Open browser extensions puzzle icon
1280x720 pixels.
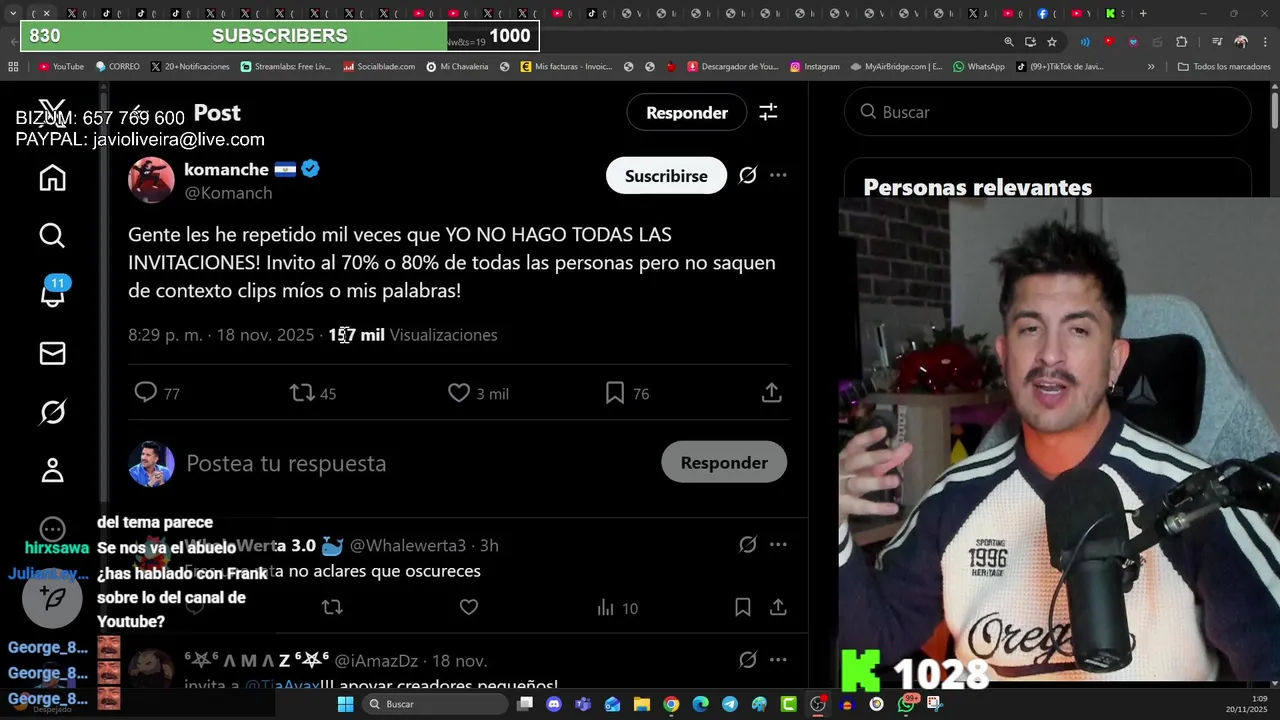point(1182,42)
